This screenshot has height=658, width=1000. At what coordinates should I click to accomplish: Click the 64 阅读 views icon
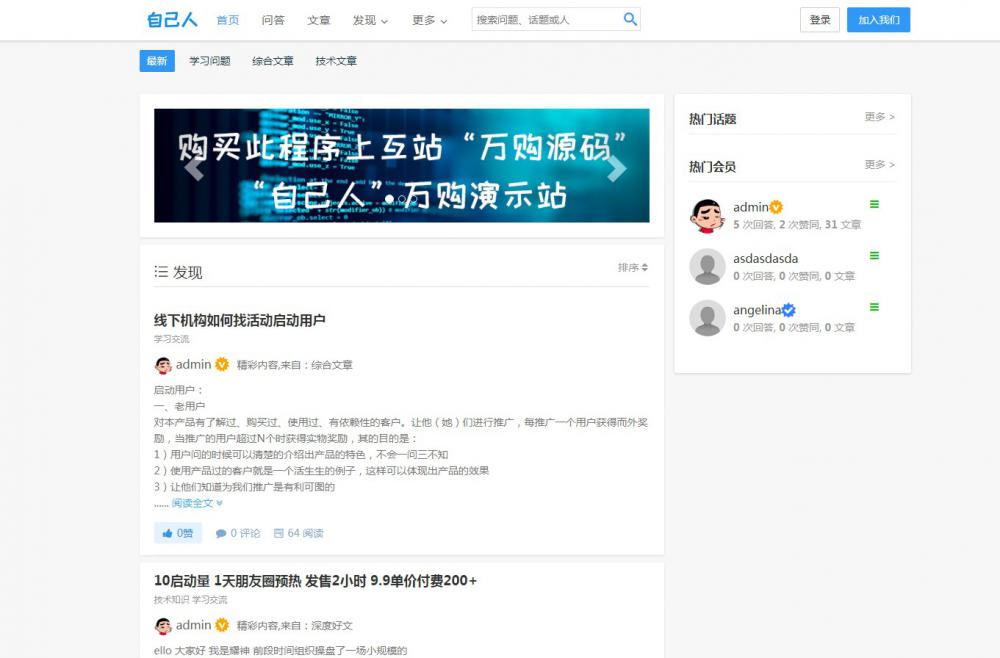pyautogui.click(x=279, y=534)
